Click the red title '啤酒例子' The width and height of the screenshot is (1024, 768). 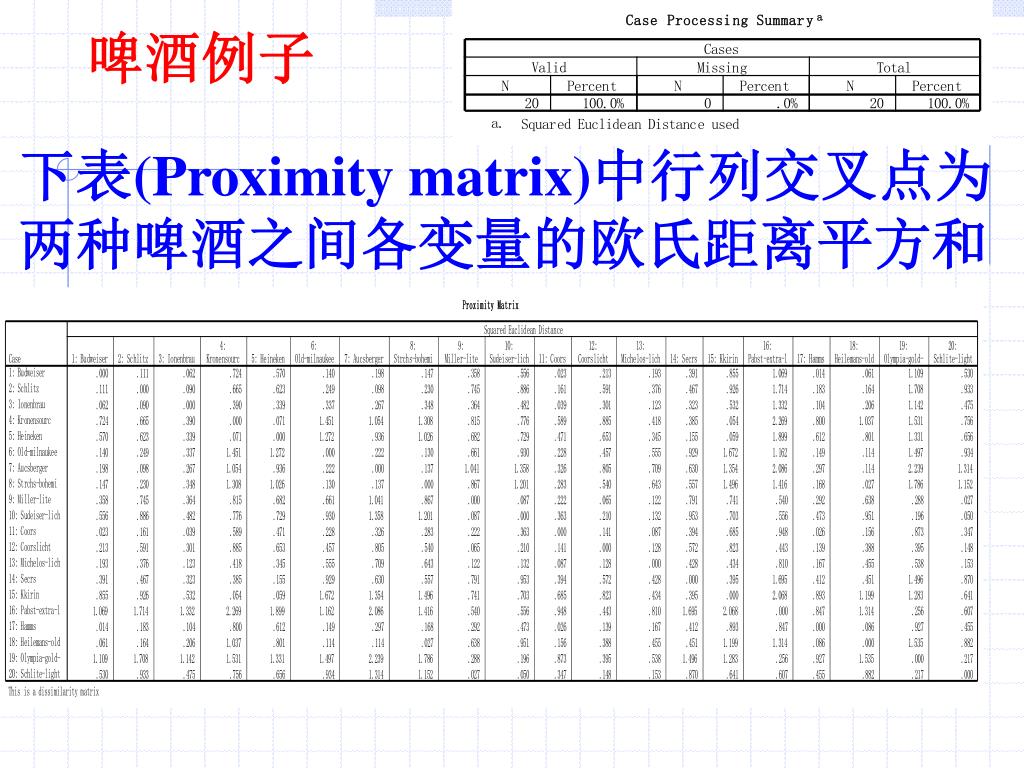pos(200,58)
